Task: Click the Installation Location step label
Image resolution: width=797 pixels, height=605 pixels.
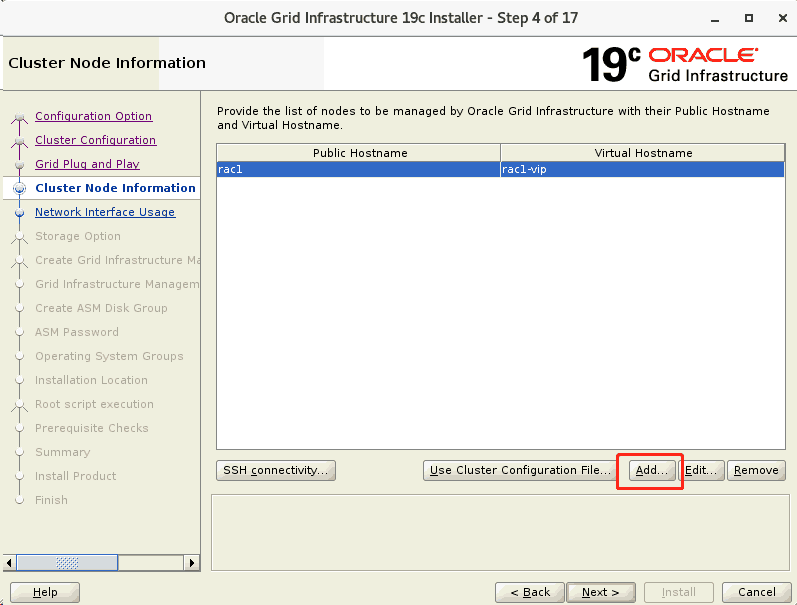Action: coord(91,380)
